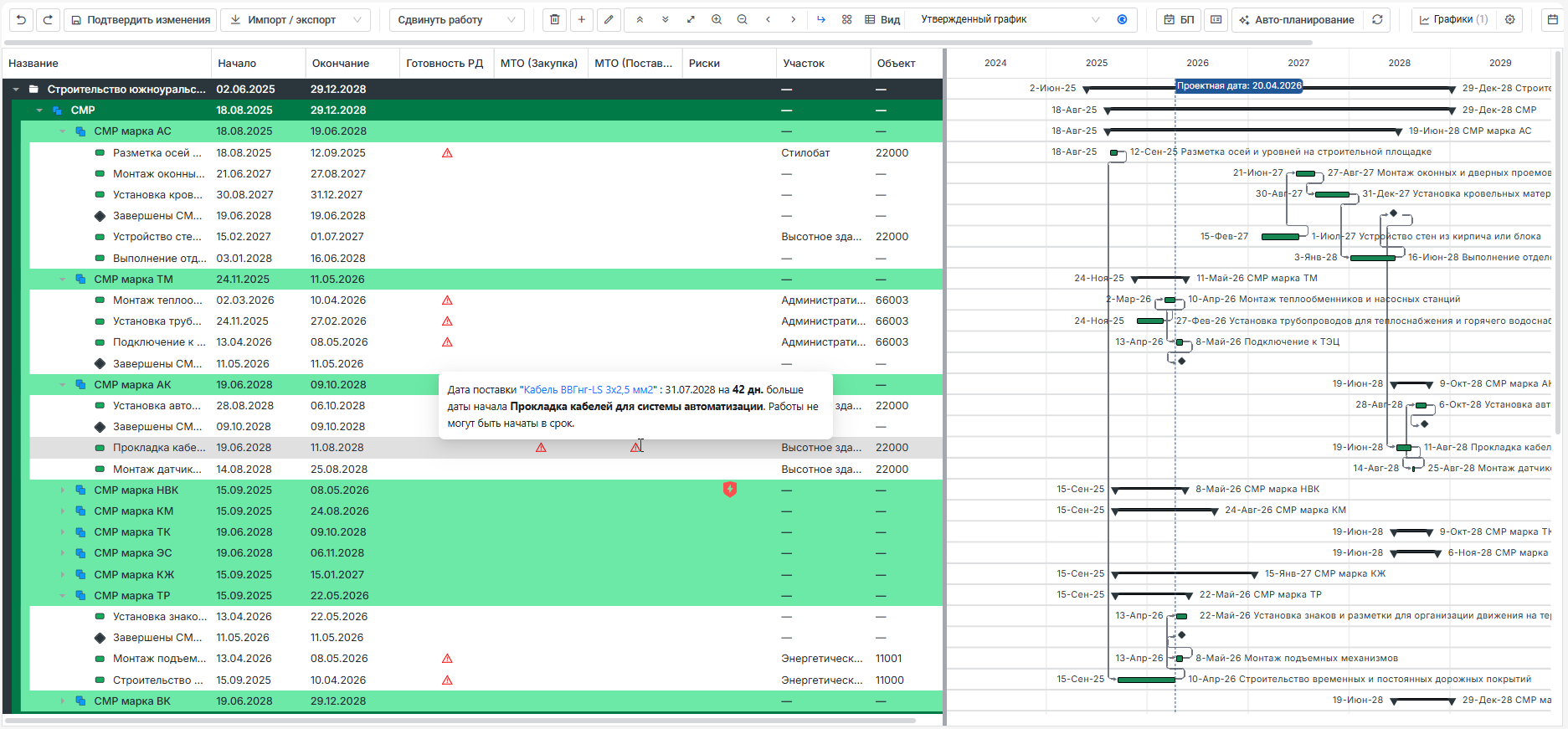Zoom in on the Gantt chart
Viewport: 1568px width, 729px height.
click(717, 19)
